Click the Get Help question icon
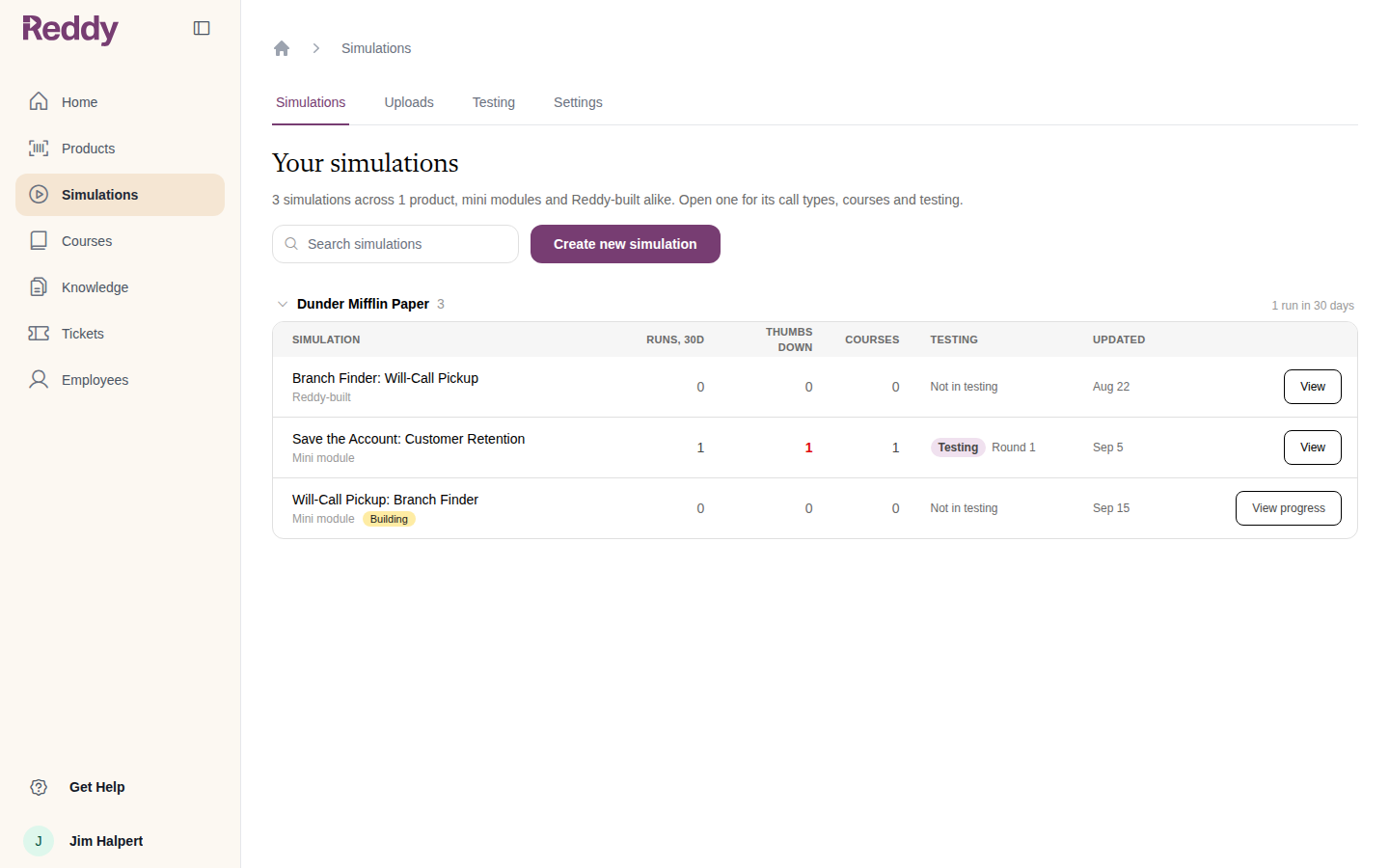Viewport: 1389px width, 868px height. click(x=39, y=787)
